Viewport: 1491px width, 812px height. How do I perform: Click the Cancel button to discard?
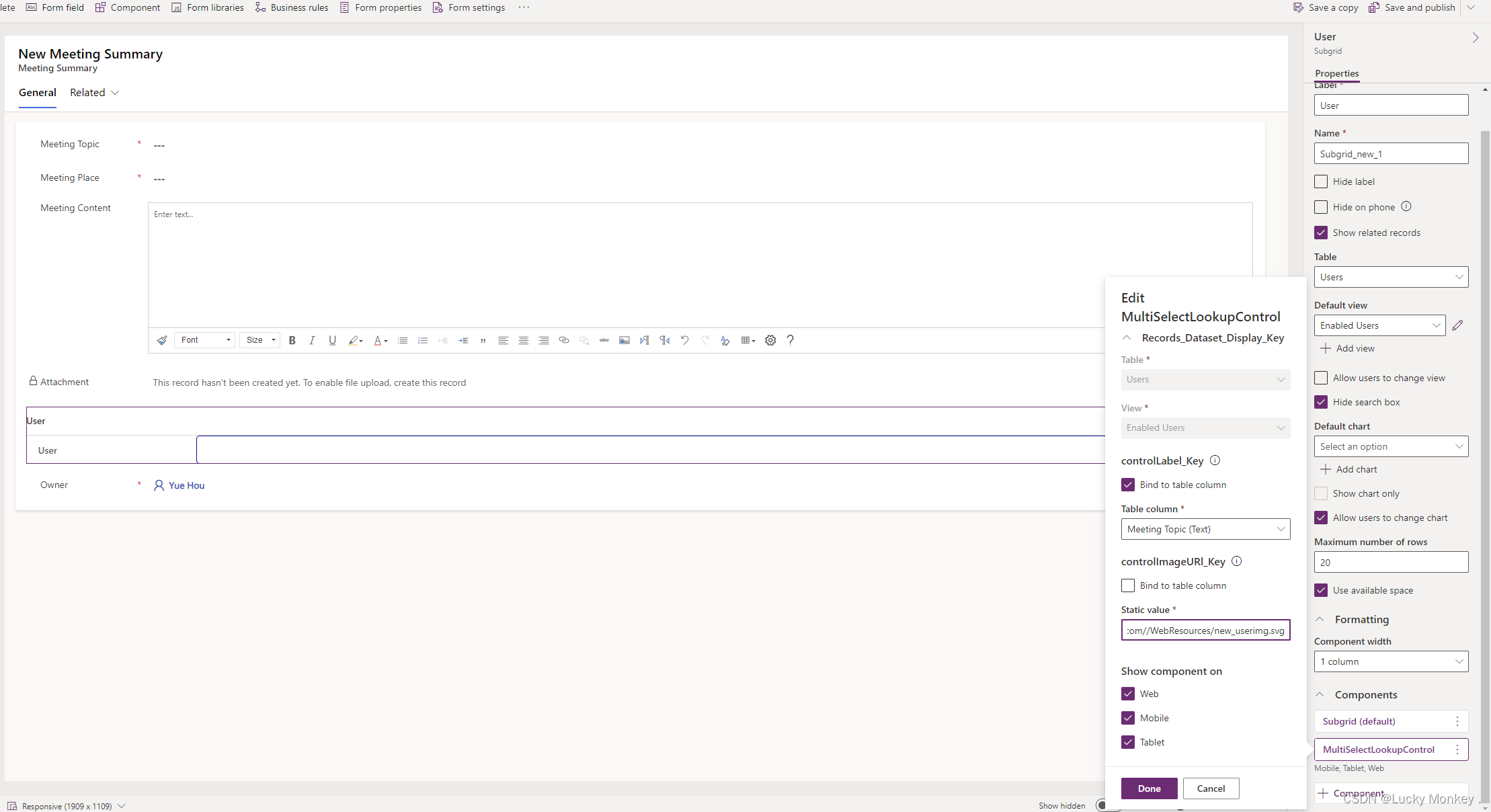(x=1210, y=788)
